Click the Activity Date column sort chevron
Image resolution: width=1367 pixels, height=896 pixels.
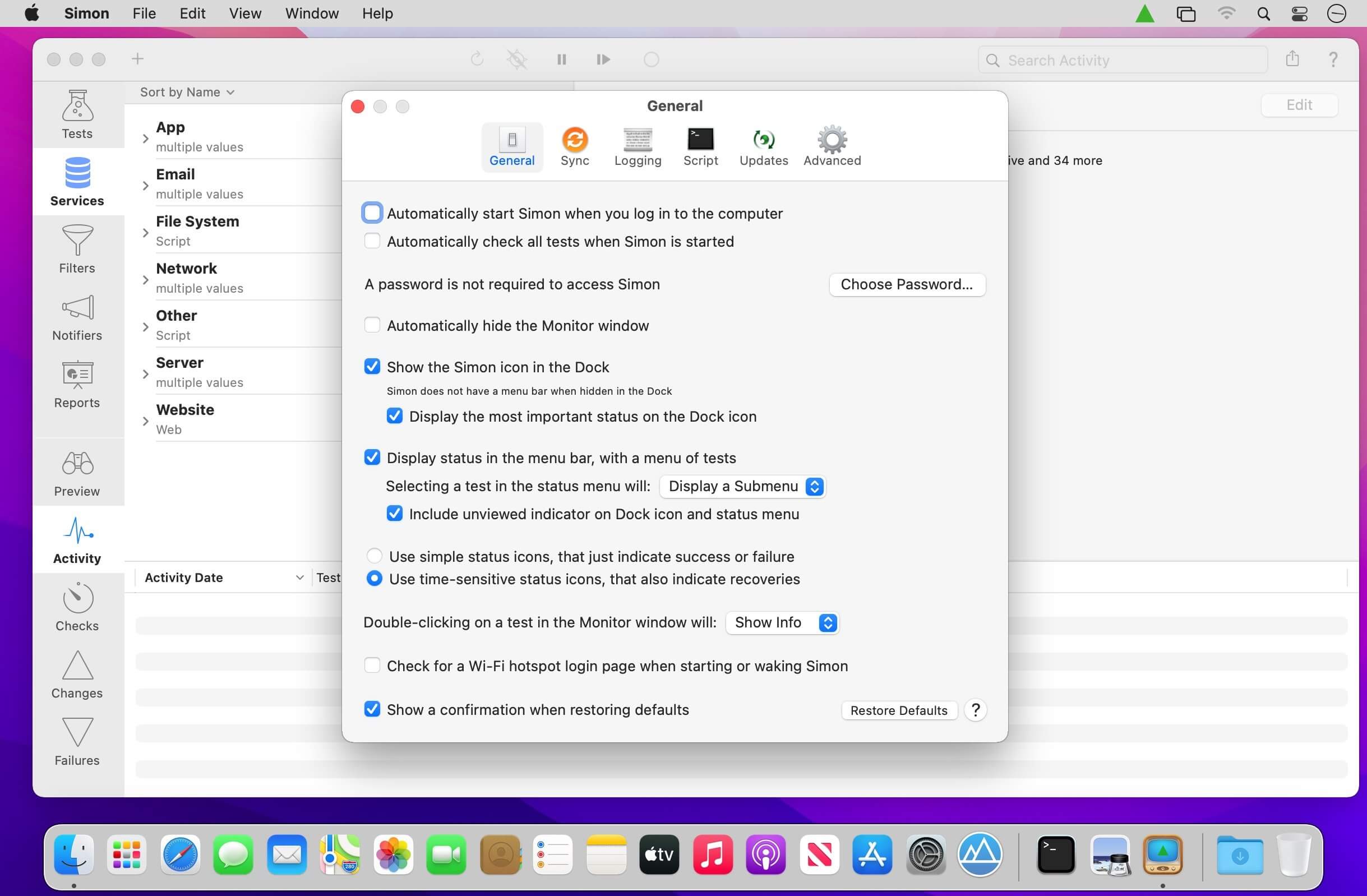click(x=299, y=578)
